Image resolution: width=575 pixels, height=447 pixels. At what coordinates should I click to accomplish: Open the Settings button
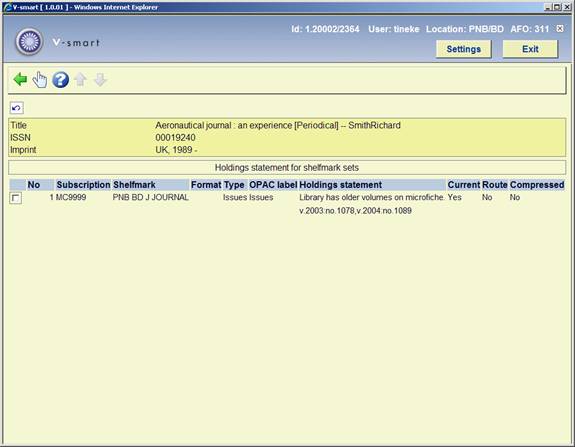(x=464, y=49)
